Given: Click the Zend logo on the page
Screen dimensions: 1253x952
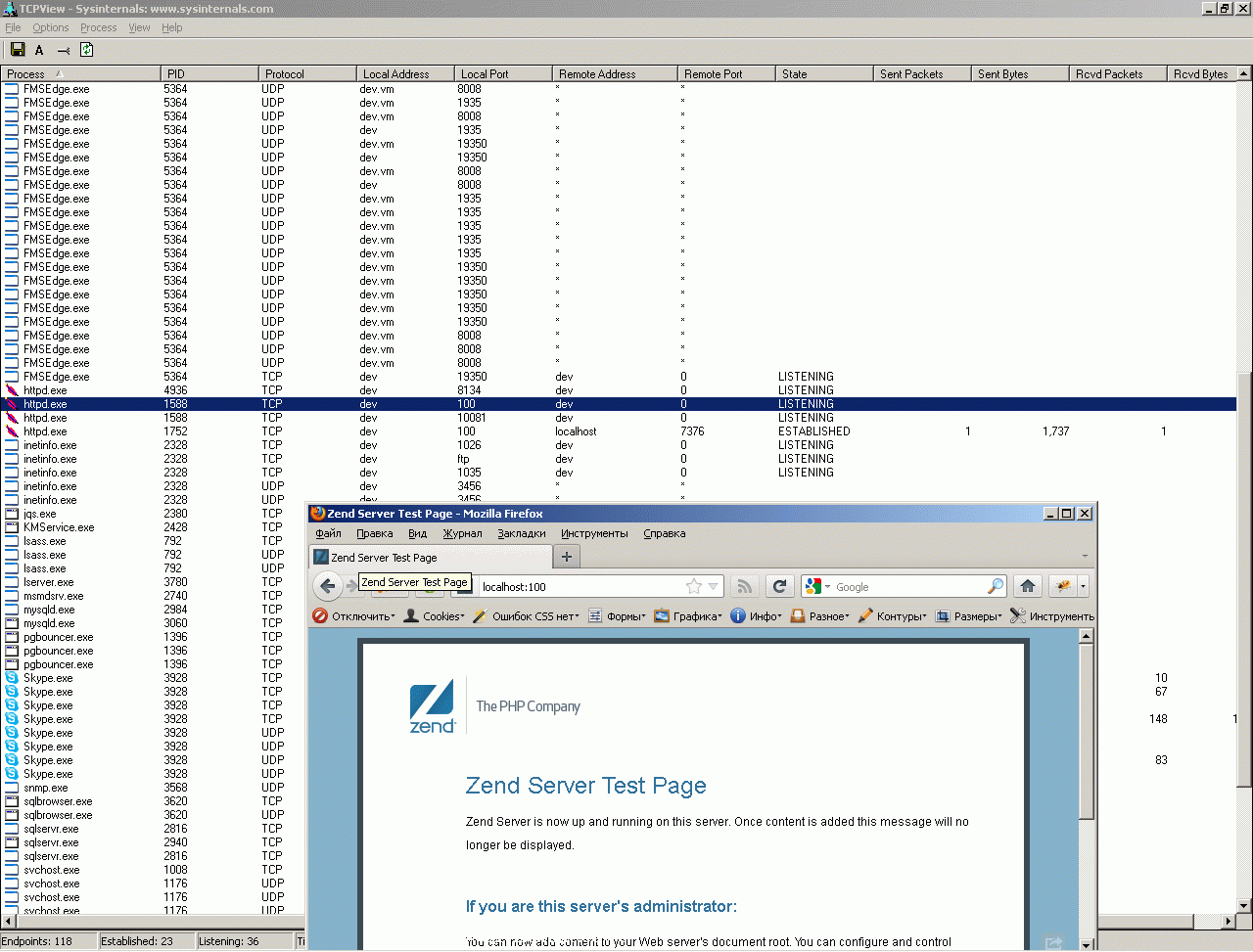Looking at the screenshot, I should tap(433, 705).
